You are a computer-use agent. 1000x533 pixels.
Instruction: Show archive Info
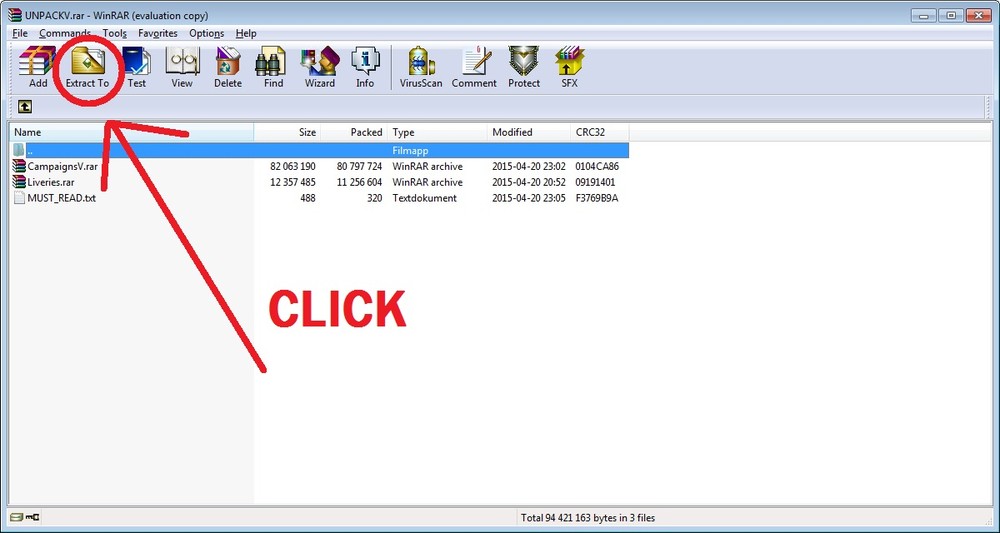tap(365, 67)
